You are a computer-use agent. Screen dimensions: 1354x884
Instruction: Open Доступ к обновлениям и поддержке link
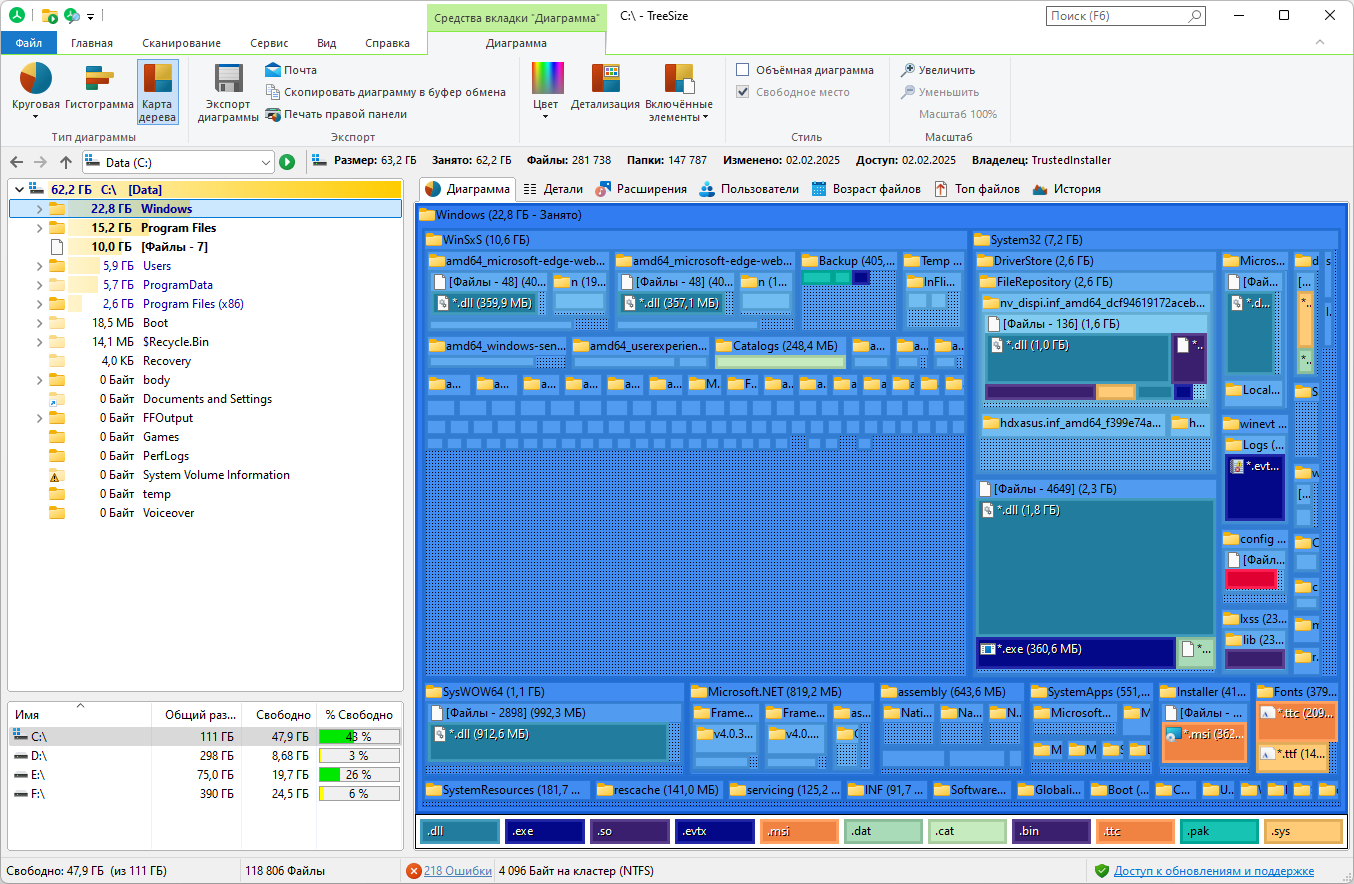[1214, 871]
